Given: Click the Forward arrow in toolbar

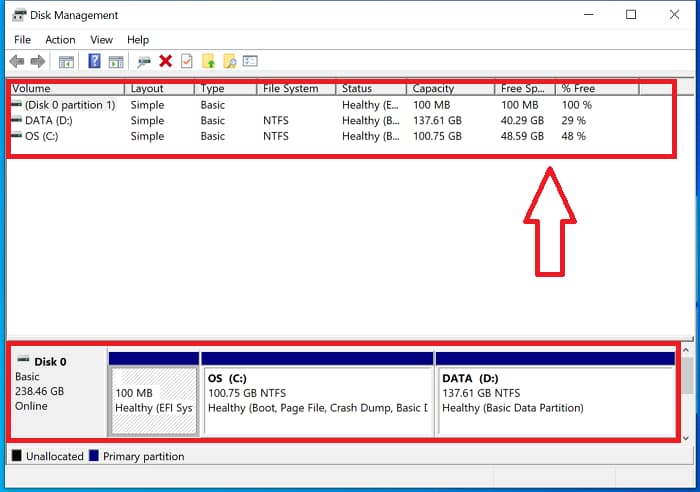Looking at the screenshot, I should pyautogui.click(x=38, y=62).
